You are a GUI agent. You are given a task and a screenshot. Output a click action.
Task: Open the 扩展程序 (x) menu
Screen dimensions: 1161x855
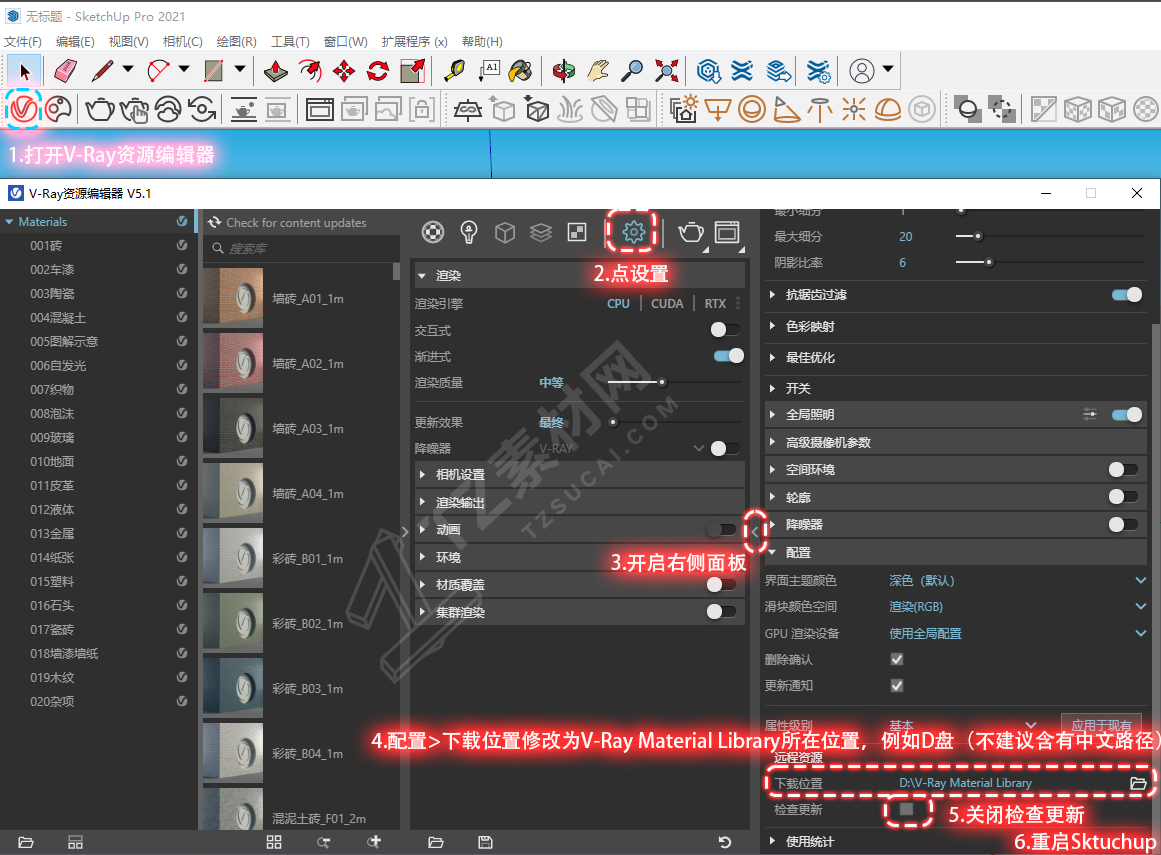point(415,41)
